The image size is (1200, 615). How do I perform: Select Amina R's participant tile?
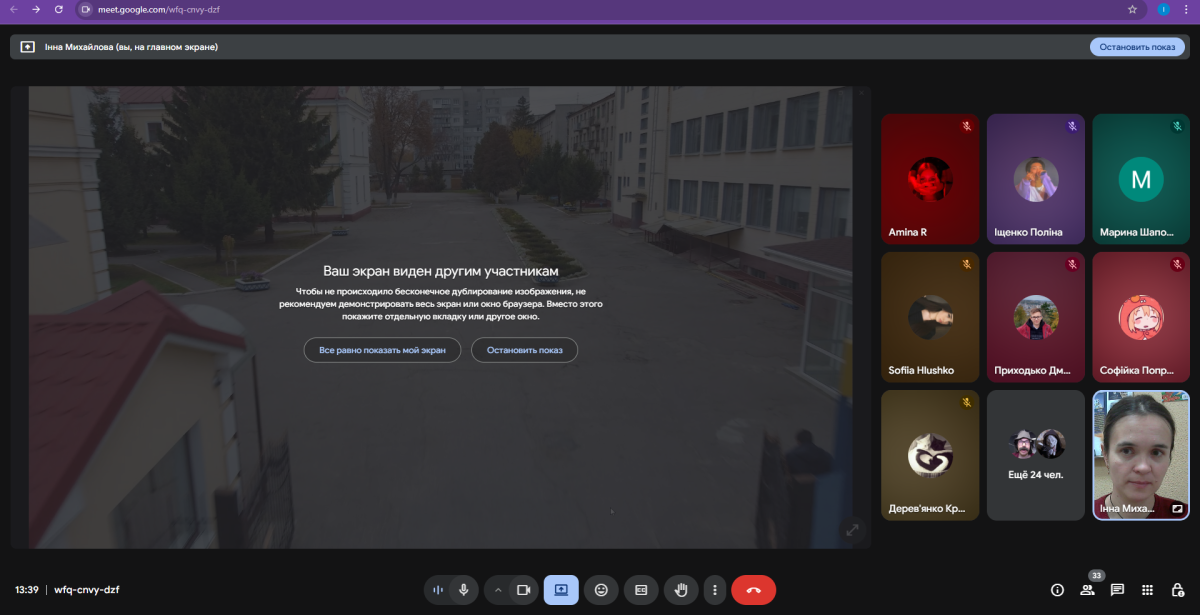click(x=930, y=179)
